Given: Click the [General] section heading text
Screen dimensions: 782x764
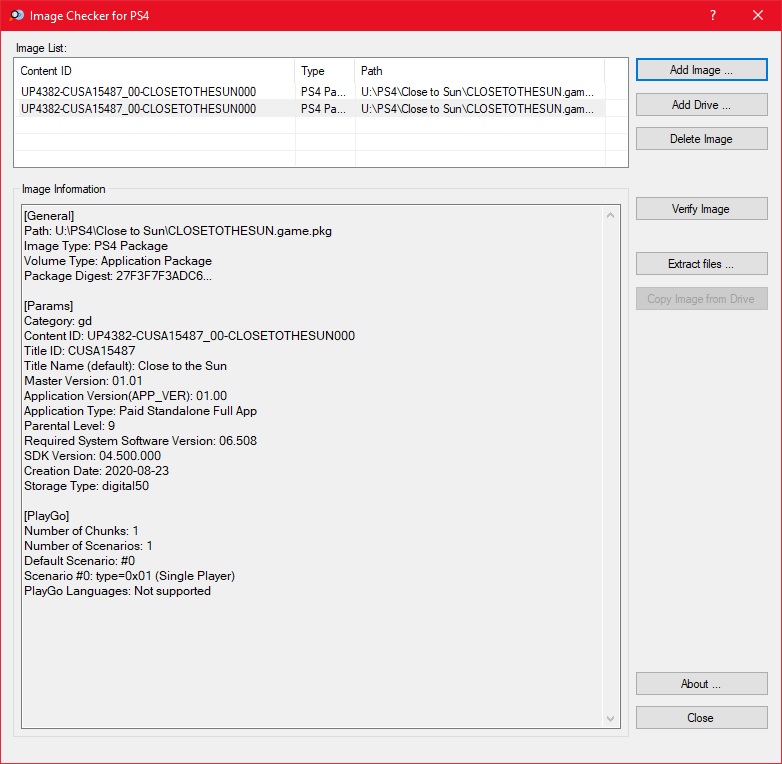Looking at the screenshot, I should [x=49, y=215].
